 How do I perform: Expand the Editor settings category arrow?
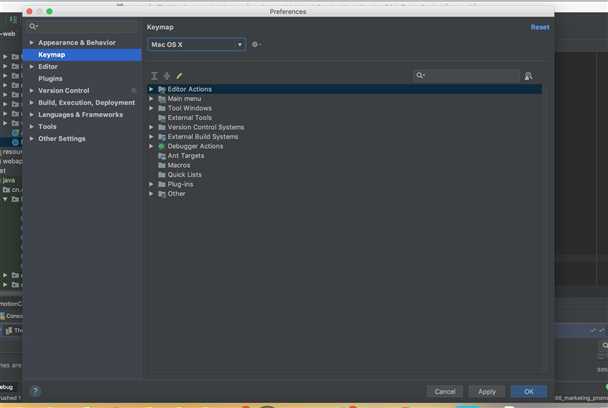tap(31, 67)
